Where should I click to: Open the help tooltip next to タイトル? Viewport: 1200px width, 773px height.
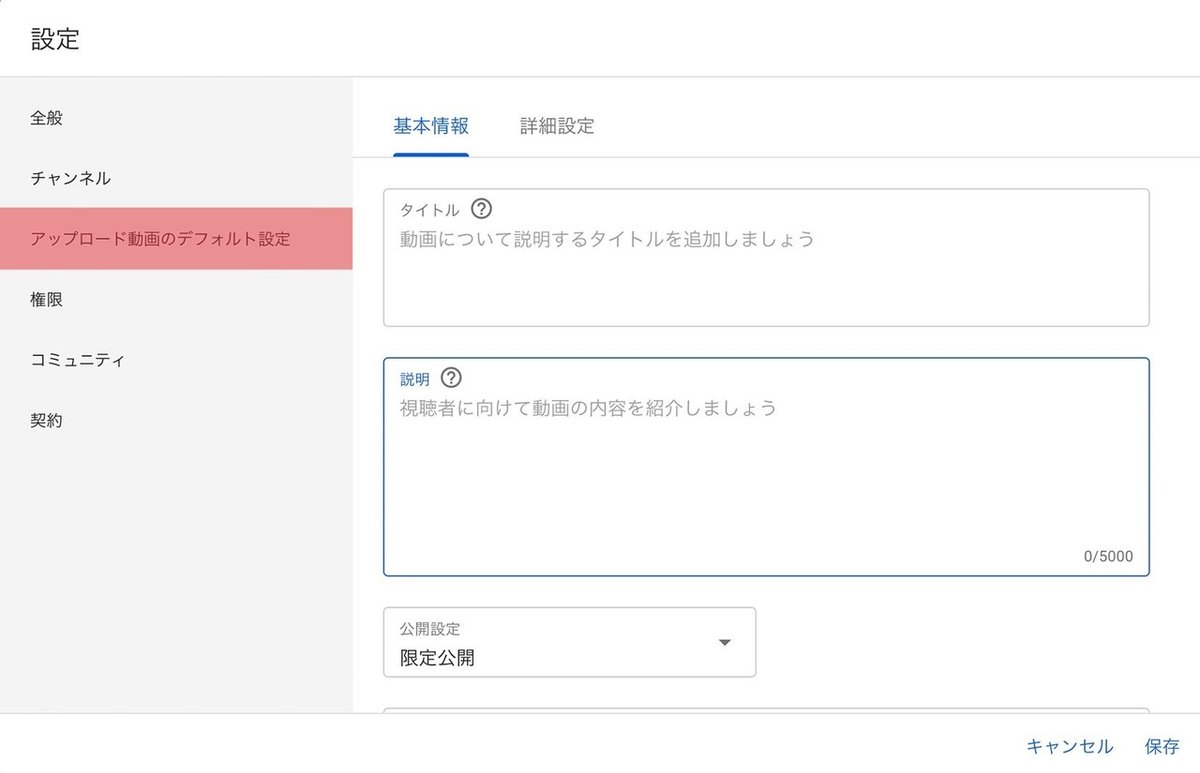[481, 209]
